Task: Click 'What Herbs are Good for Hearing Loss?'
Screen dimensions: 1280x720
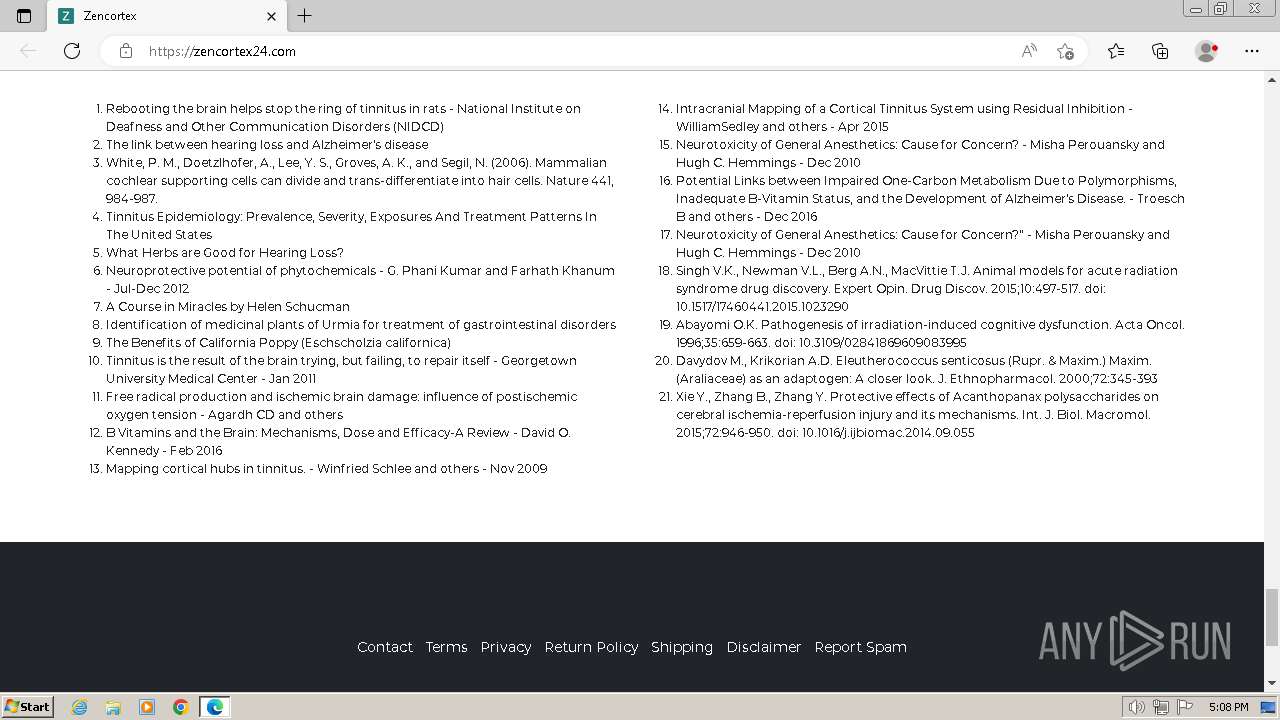Action: [225, 253]
